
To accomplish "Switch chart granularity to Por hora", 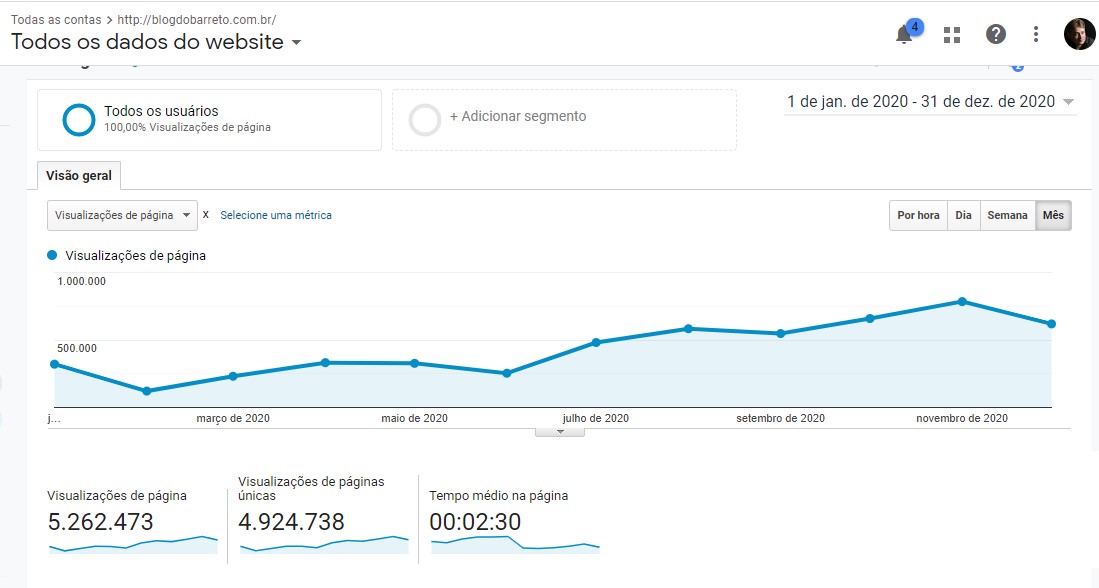I will (x=918, y=215).
